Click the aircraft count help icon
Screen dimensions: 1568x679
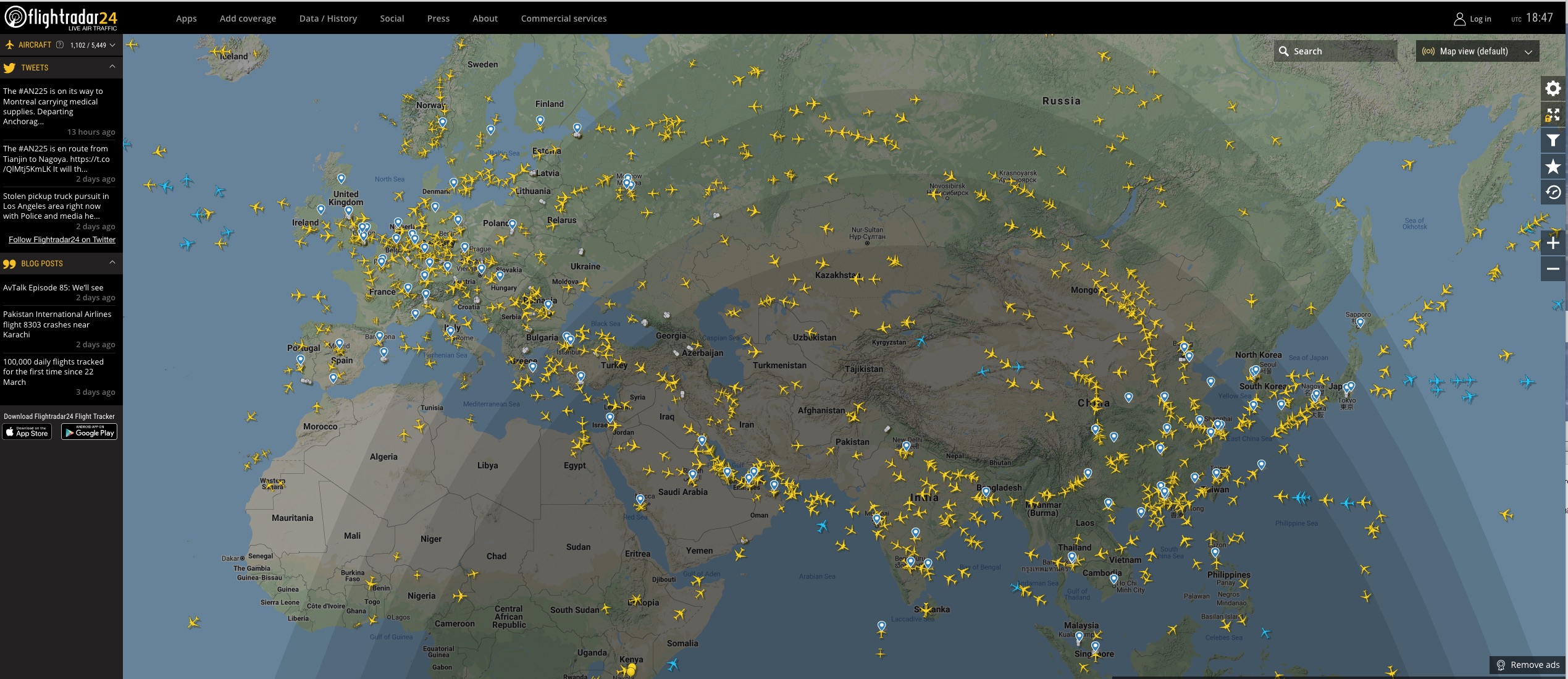pyautogui.click(x=60, y=44)
